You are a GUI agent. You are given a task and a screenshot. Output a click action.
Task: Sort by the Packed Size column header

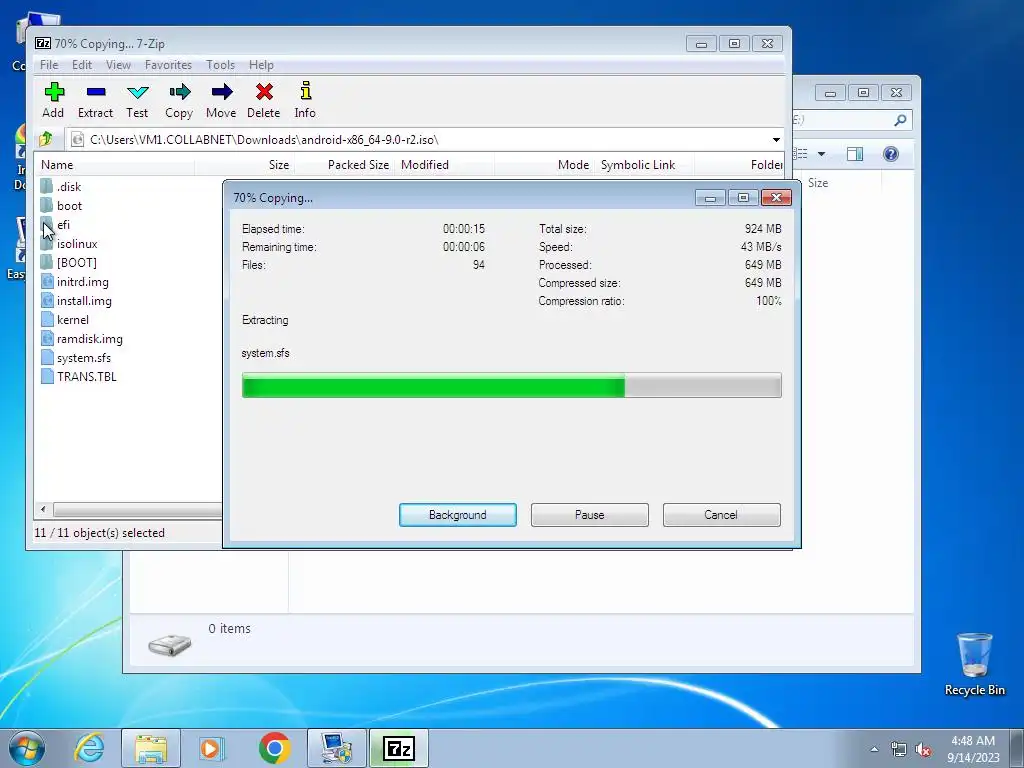pyautogui.click(x=344, y=165)
